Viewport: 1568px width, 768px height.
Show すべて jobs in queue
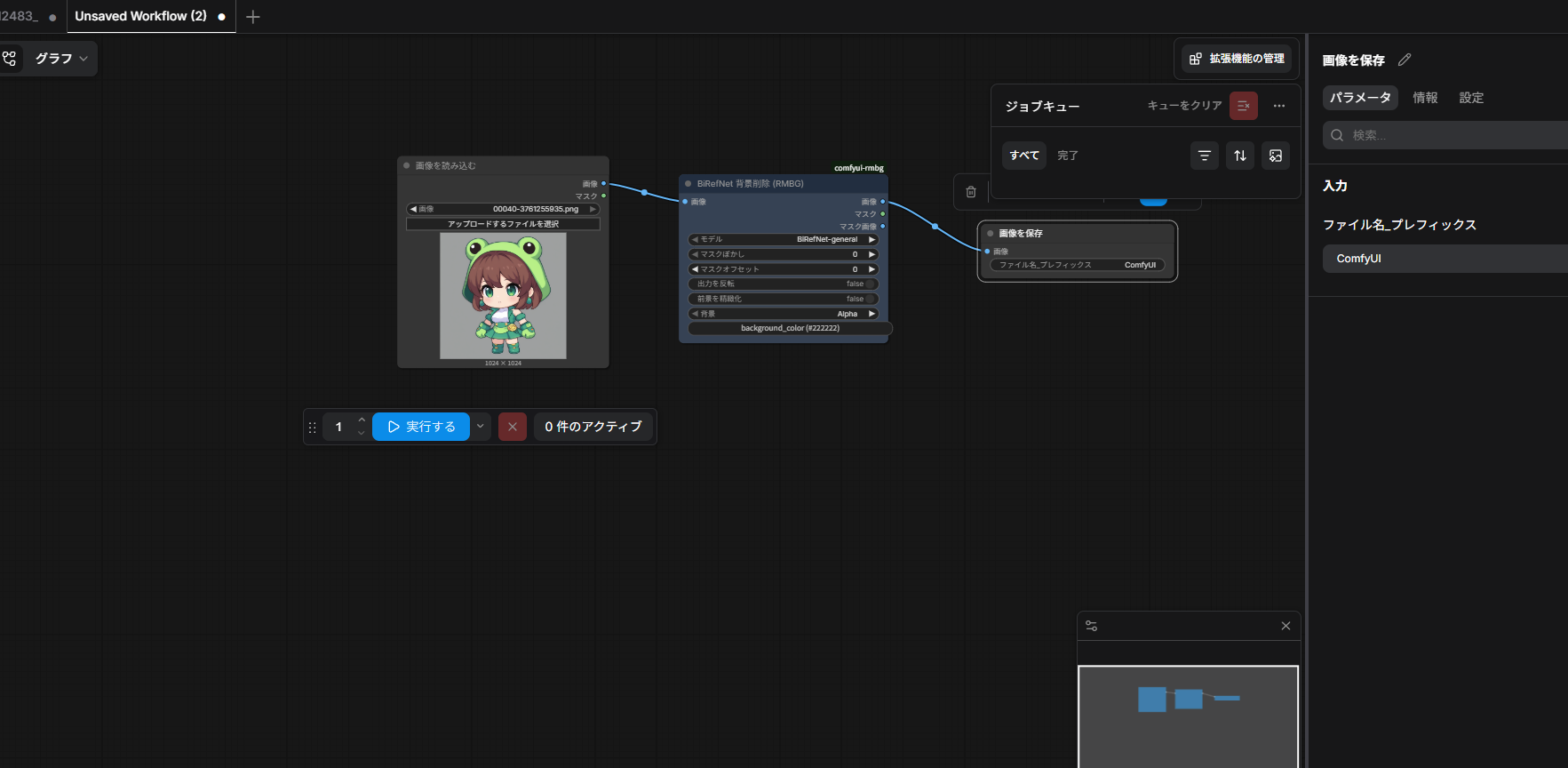point(1024,156)
